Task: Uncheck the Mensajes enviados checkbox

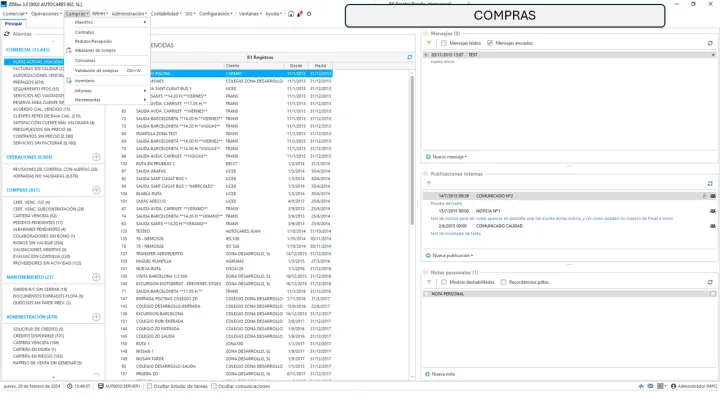Action: pos(492,43)
